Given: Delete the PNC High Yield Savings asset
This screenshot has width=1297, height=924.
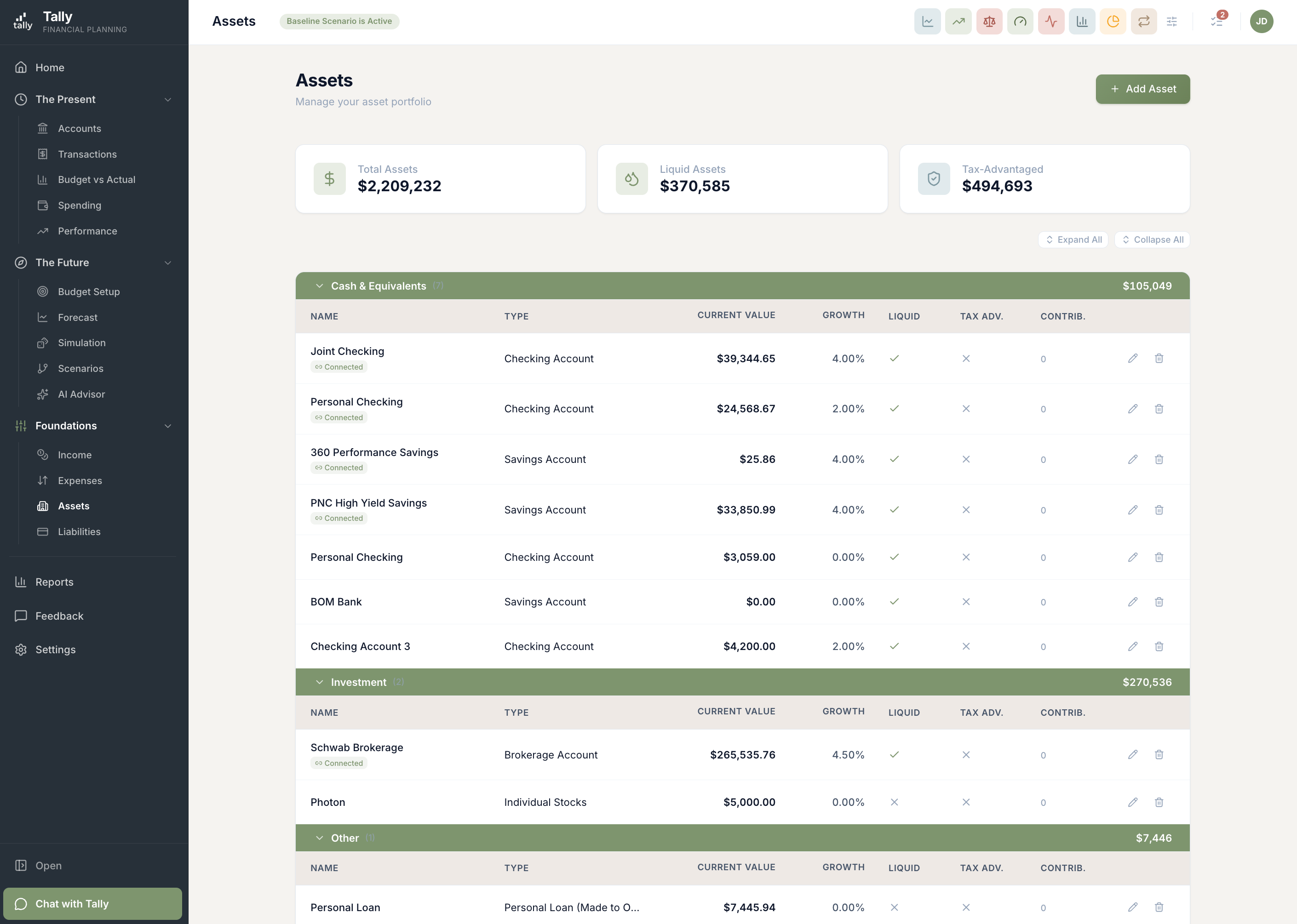Looking at the screenshot, I should pyautogui.click(x=1159, y=510).
